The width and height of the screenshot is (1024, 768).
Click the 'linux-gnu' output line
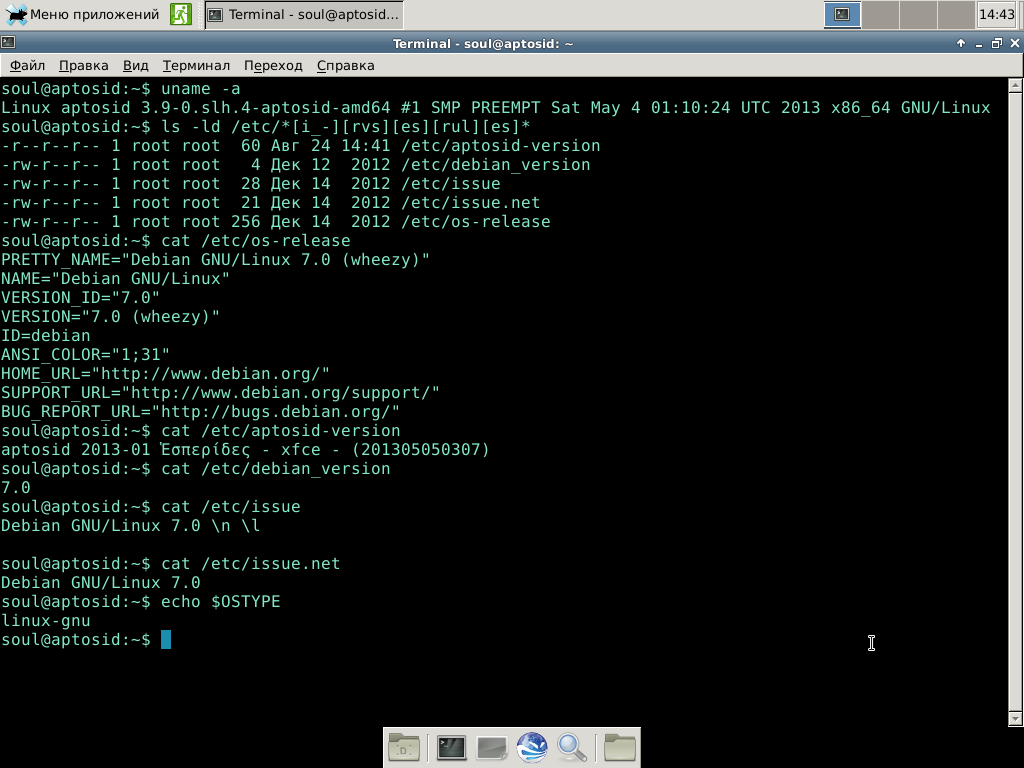tap(46, 620)
